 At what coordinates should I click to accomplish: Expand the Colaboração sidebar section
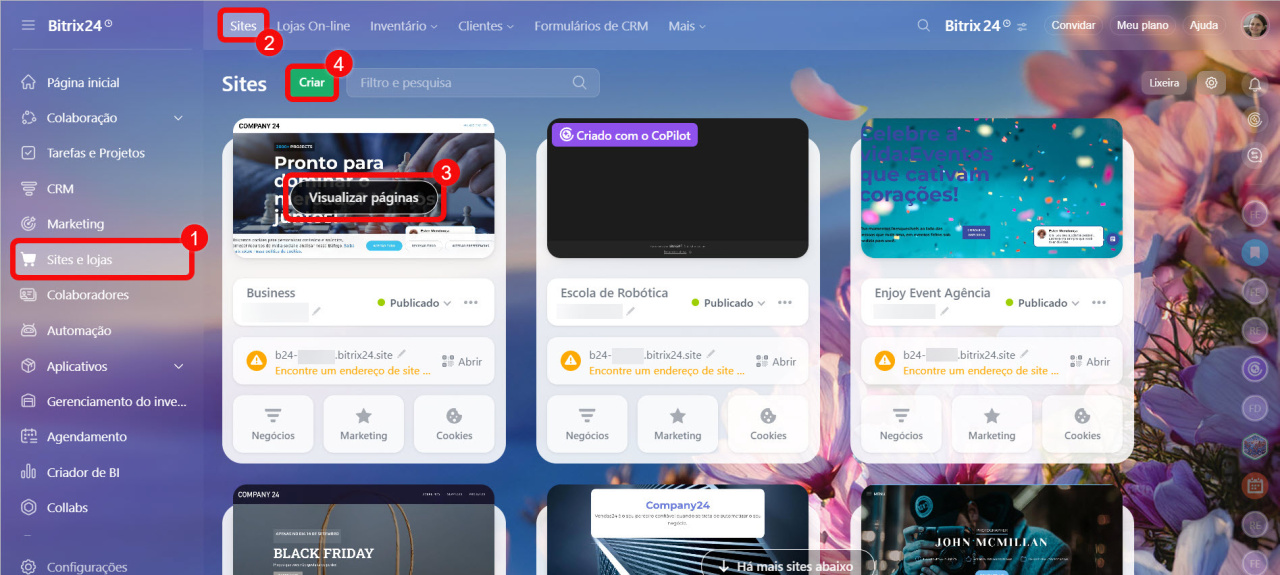tap(179, 118)
